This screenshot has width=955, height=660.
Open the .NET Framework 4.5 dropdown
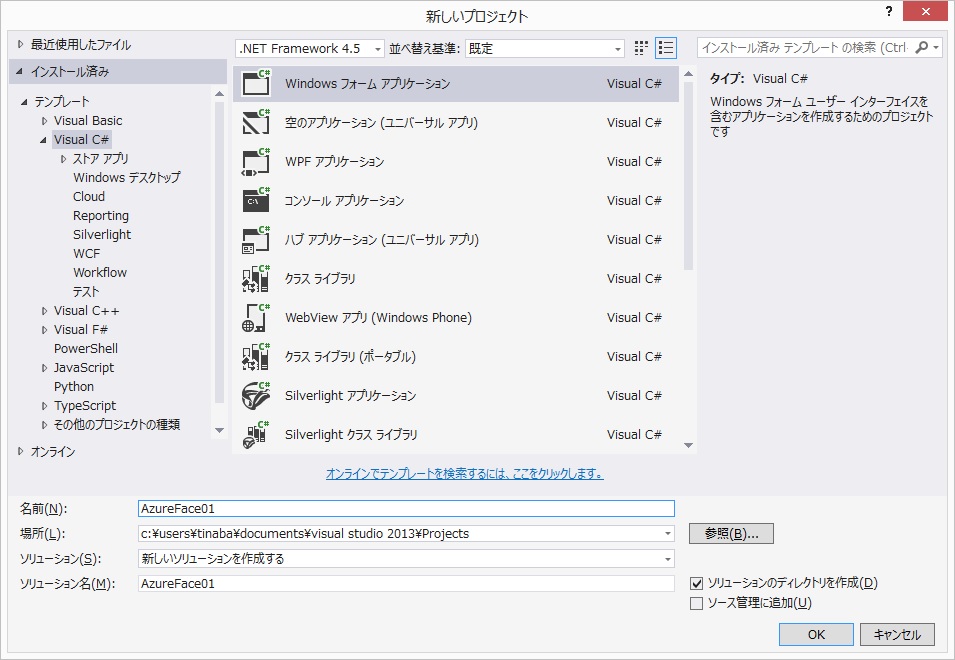click(x=310, y=48)
